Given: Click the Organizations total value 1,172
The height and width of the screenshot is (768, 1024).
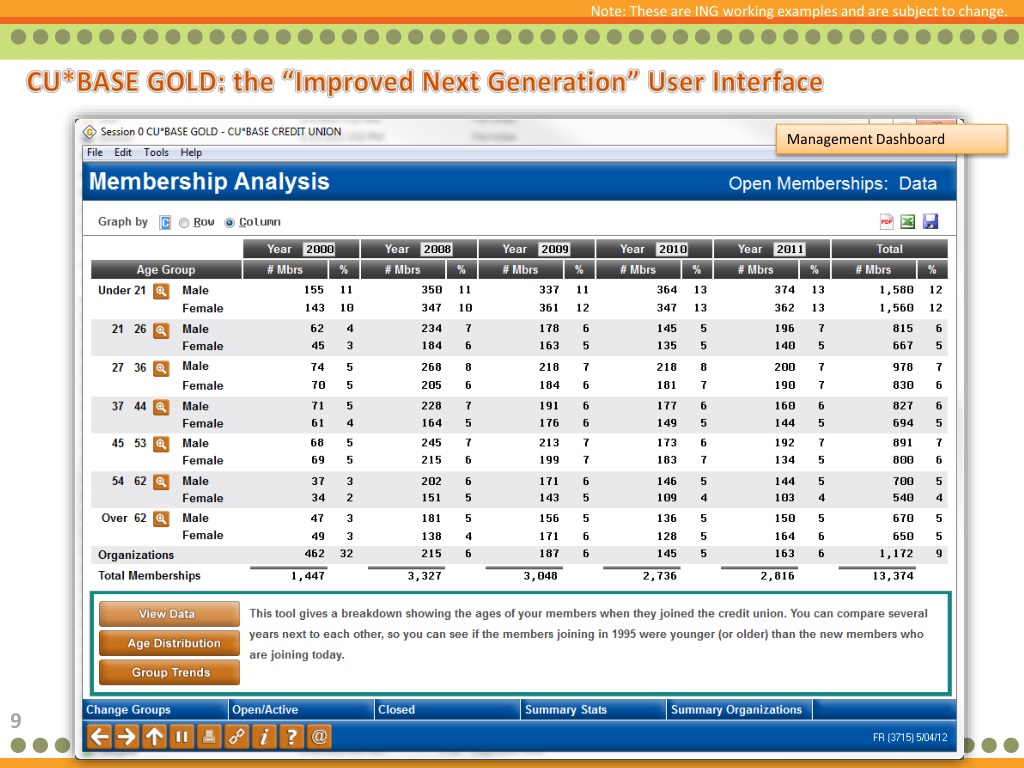Looking at the screenshot, I should [x=896, y=554].
